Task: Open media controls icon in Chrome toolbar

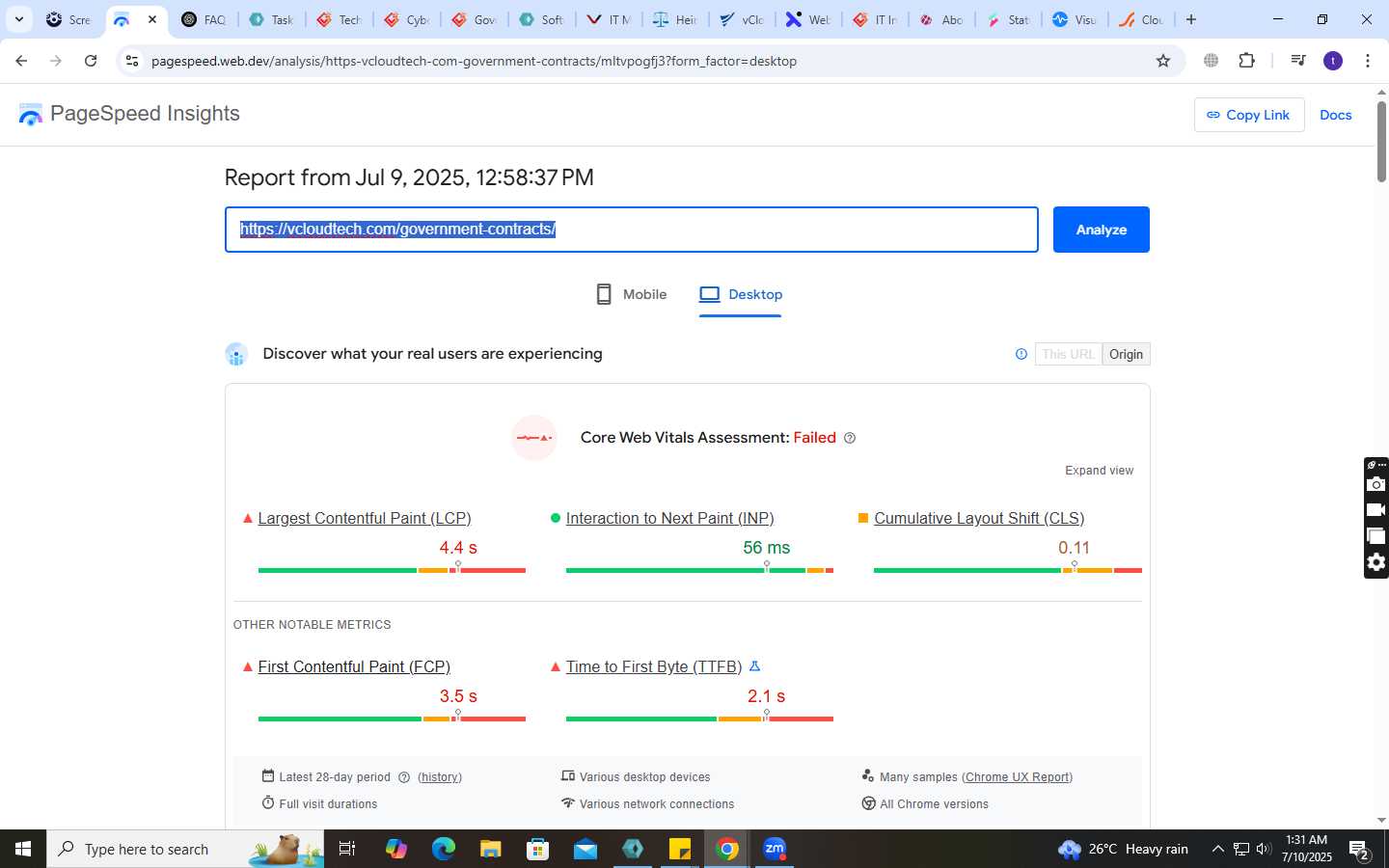Action: pos(1297,61)
